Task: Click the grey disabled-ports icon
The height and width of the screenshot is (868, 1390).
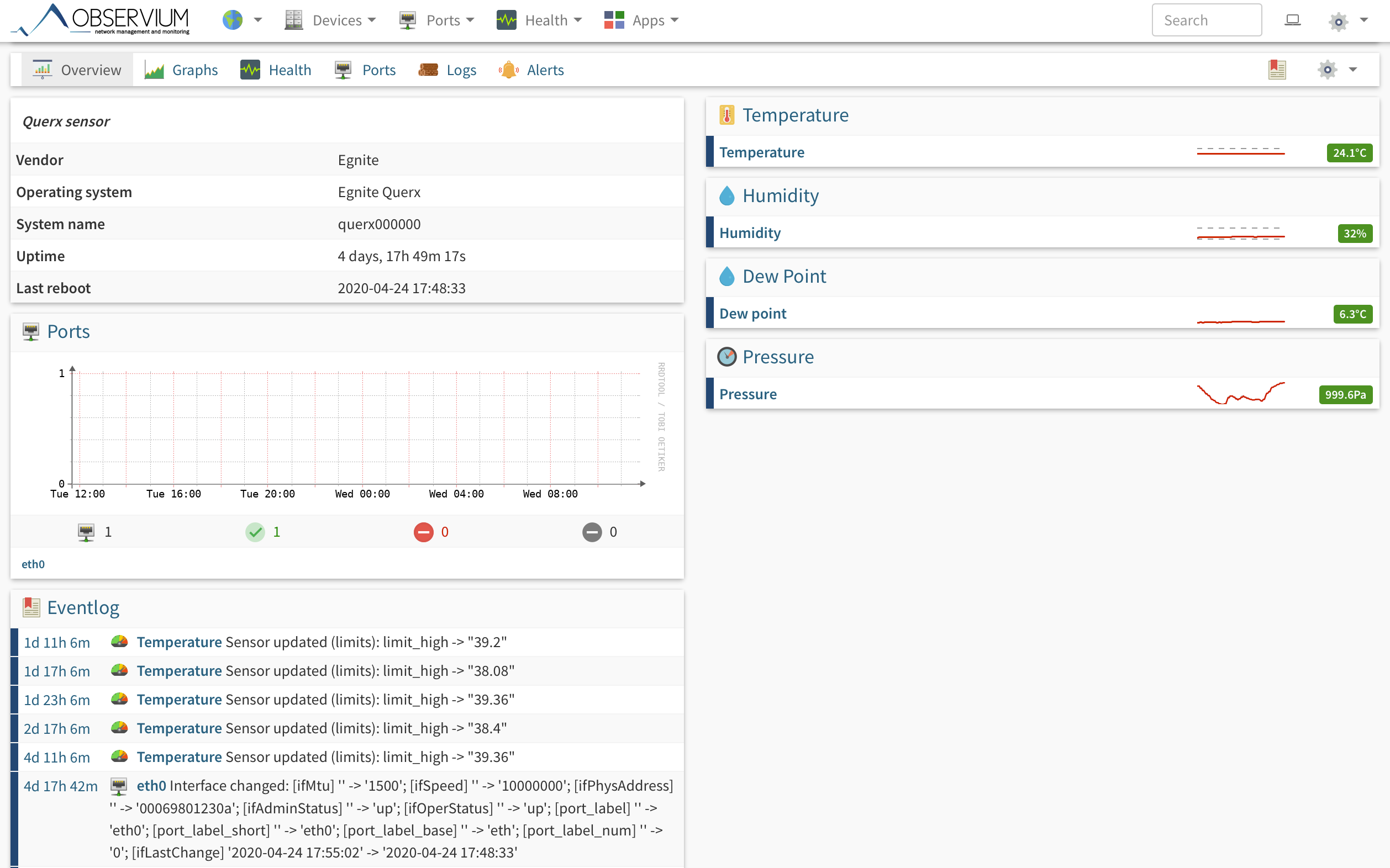Action: [592, 532]
